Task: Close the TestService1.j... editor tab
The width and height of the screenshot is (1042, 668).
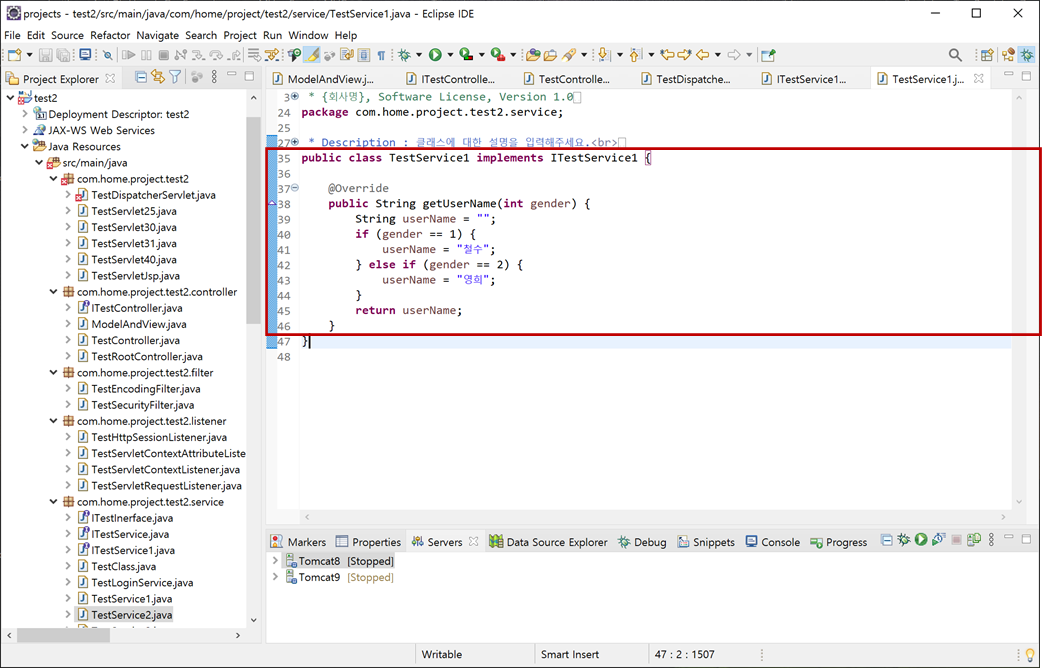Action: click(978, 78)
